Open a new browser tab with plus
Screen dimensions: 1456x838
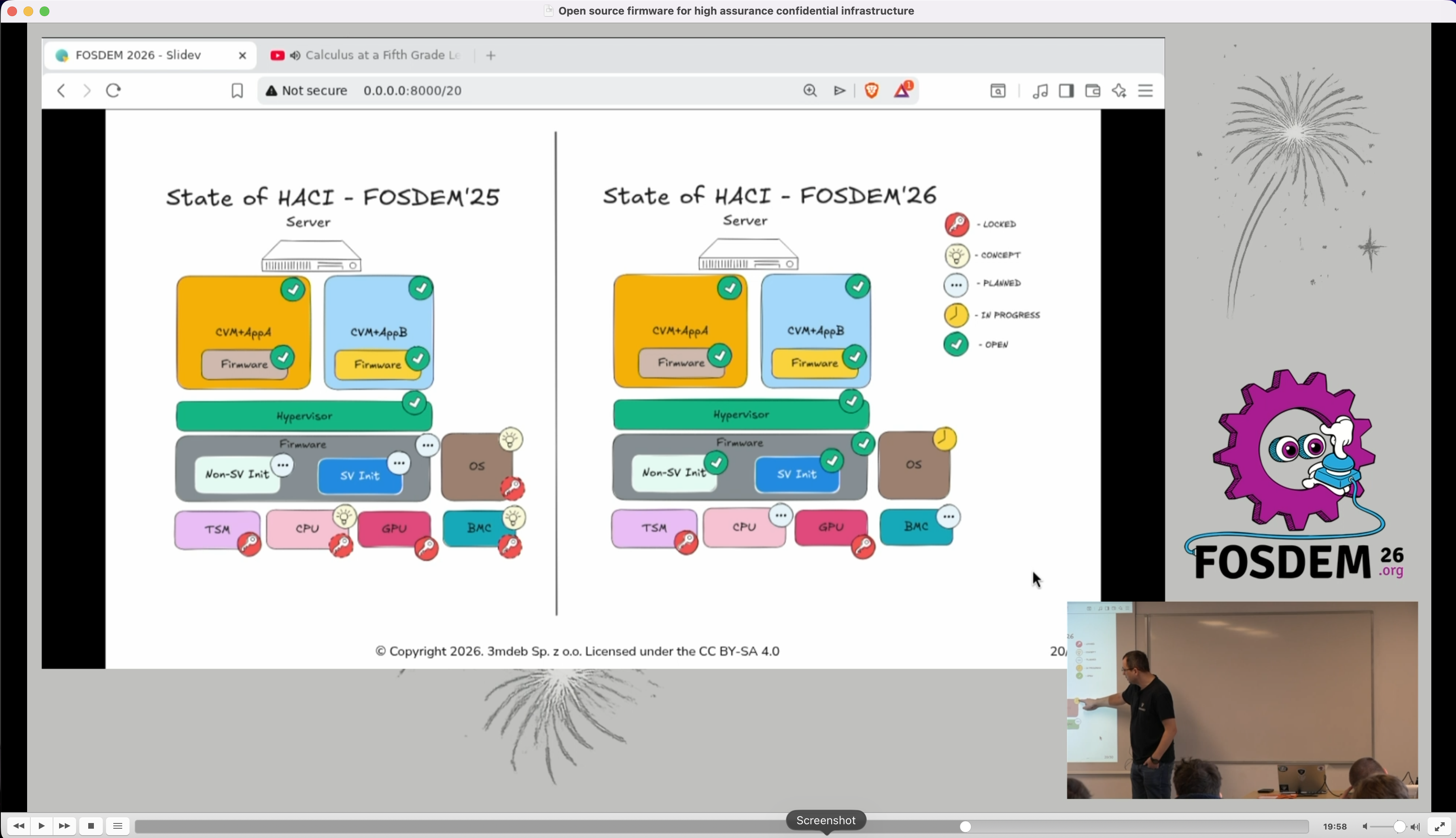[x=490, y=55]
